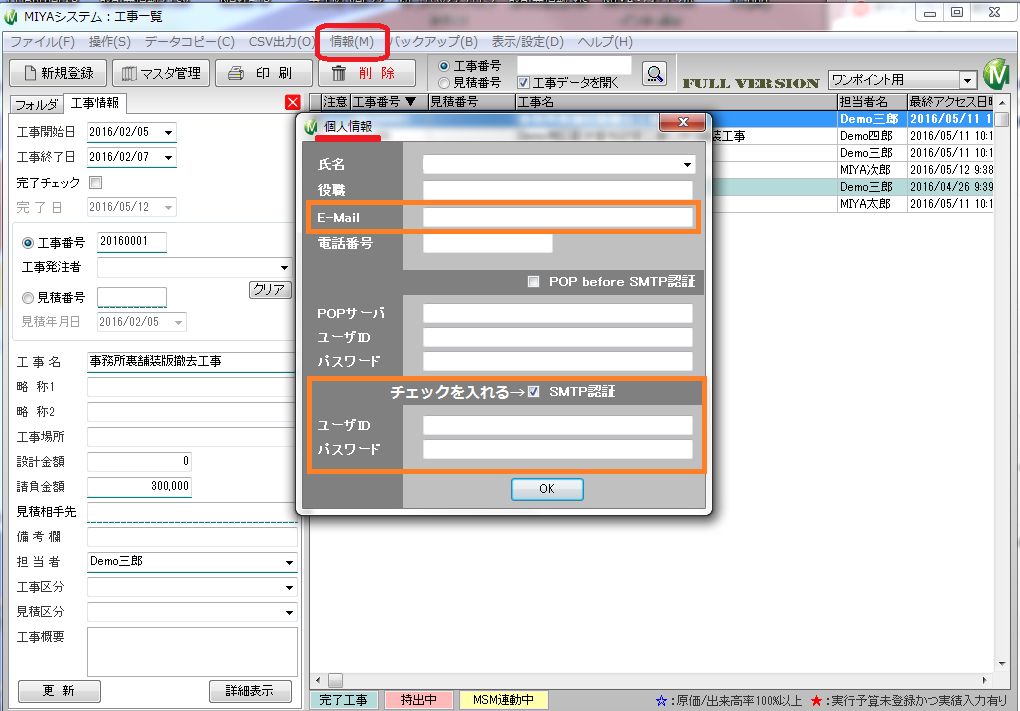Select 見積番号 radio in left panel
The height and width of the screenshot is (711, 1020).
point(27,298)
